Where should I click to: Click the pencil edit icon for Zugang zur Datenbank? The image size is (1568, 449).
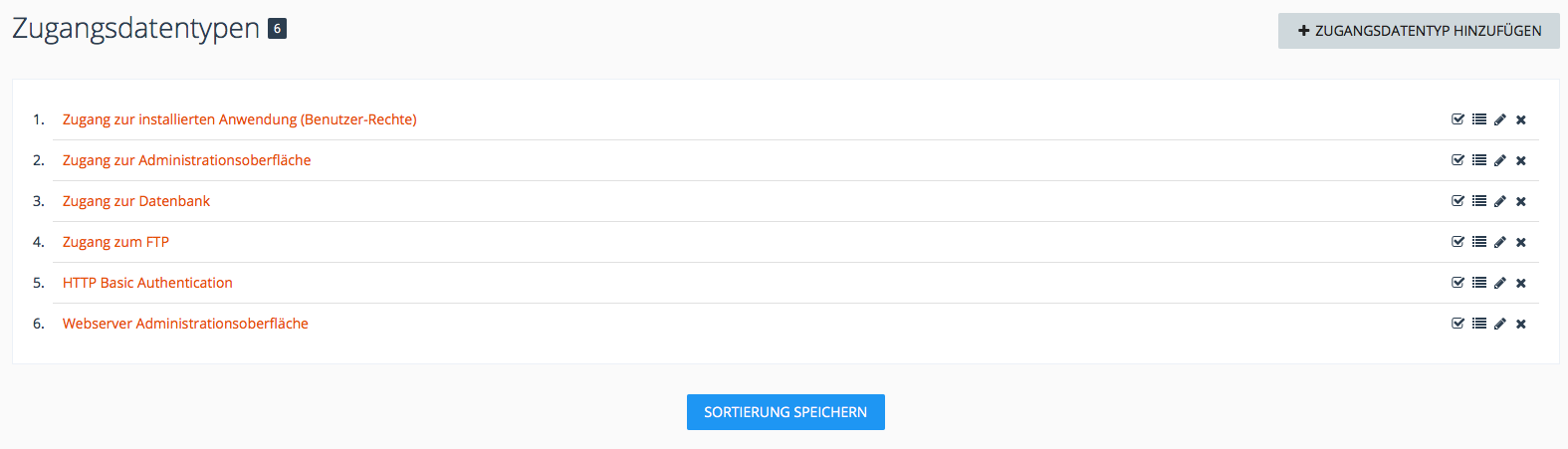[1500, 201]
